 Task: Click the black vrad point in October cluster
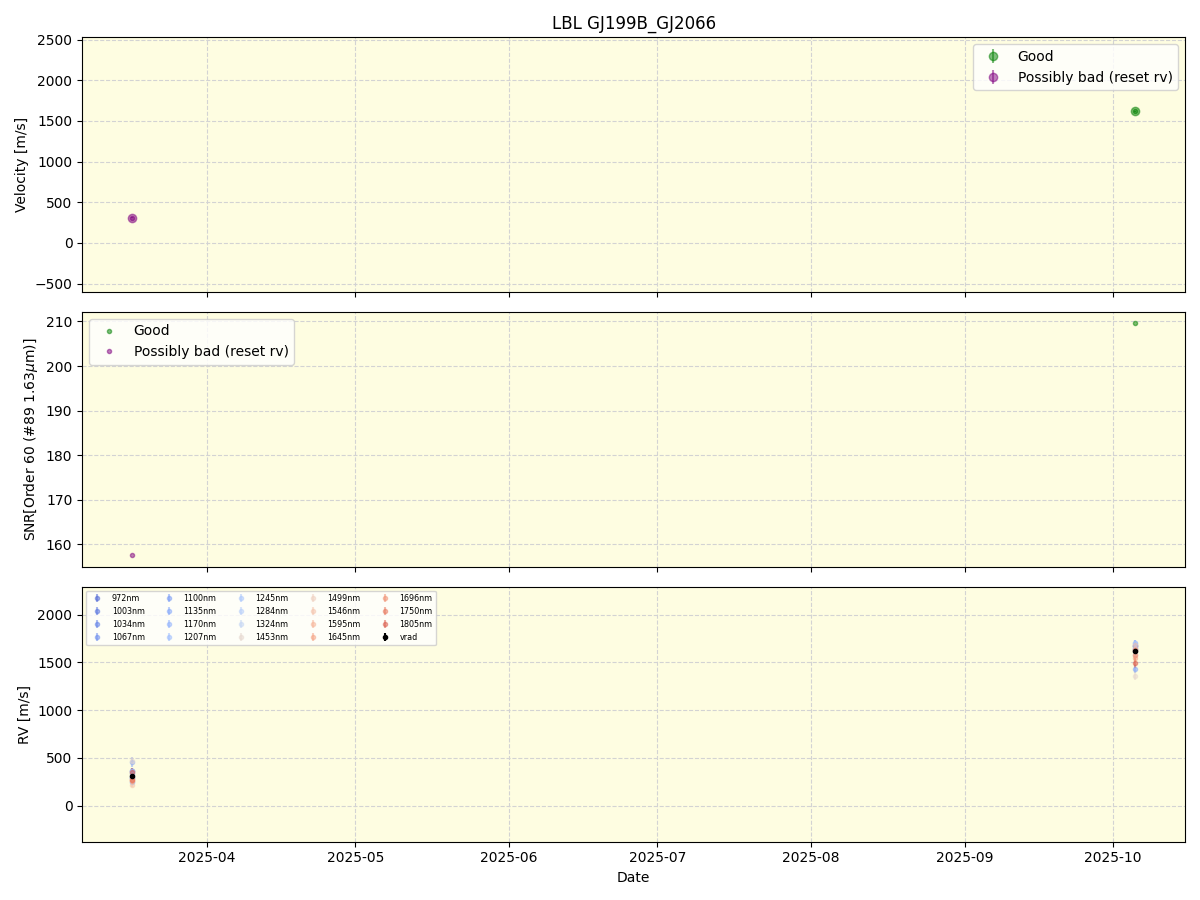[1135, 651]
